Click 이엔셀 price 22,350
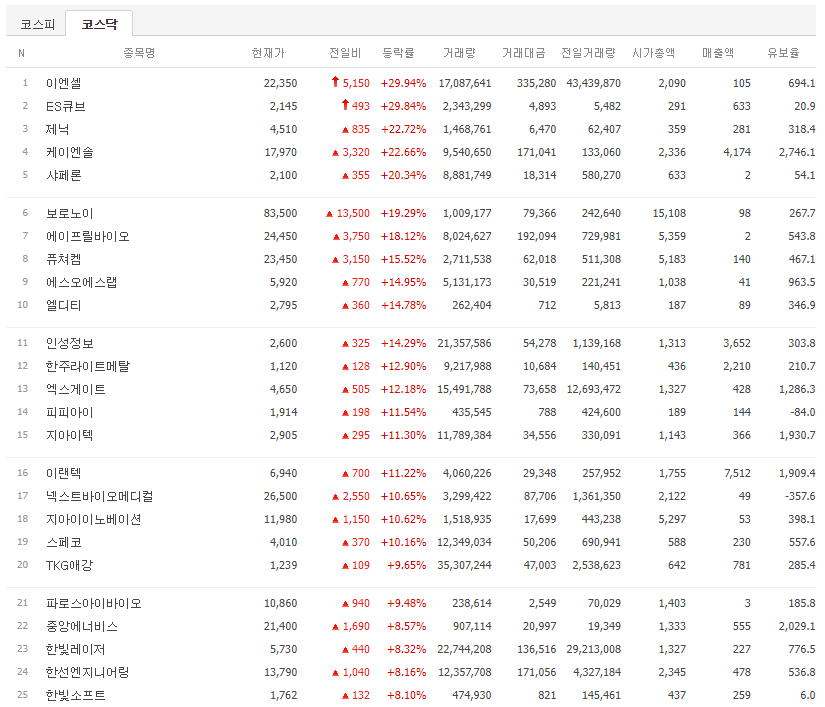This screenshot has width=825, height=707. point(280,83)
